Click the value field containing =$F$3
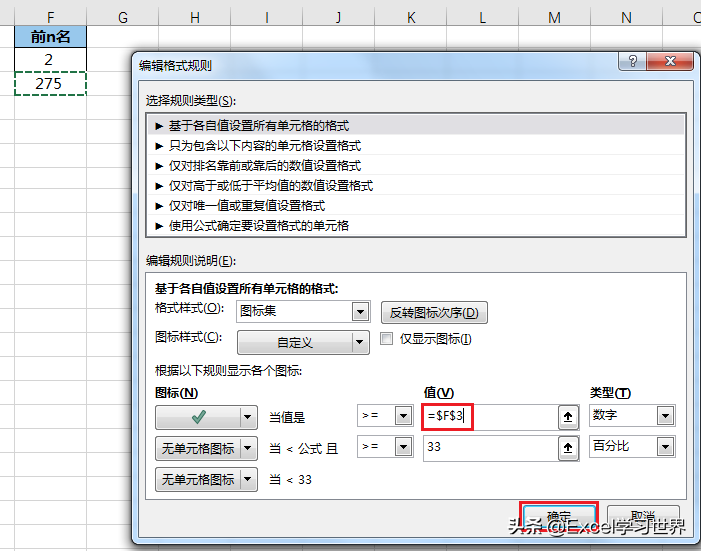The height and width of the screenshot is (551, 701). click(490, 417)
